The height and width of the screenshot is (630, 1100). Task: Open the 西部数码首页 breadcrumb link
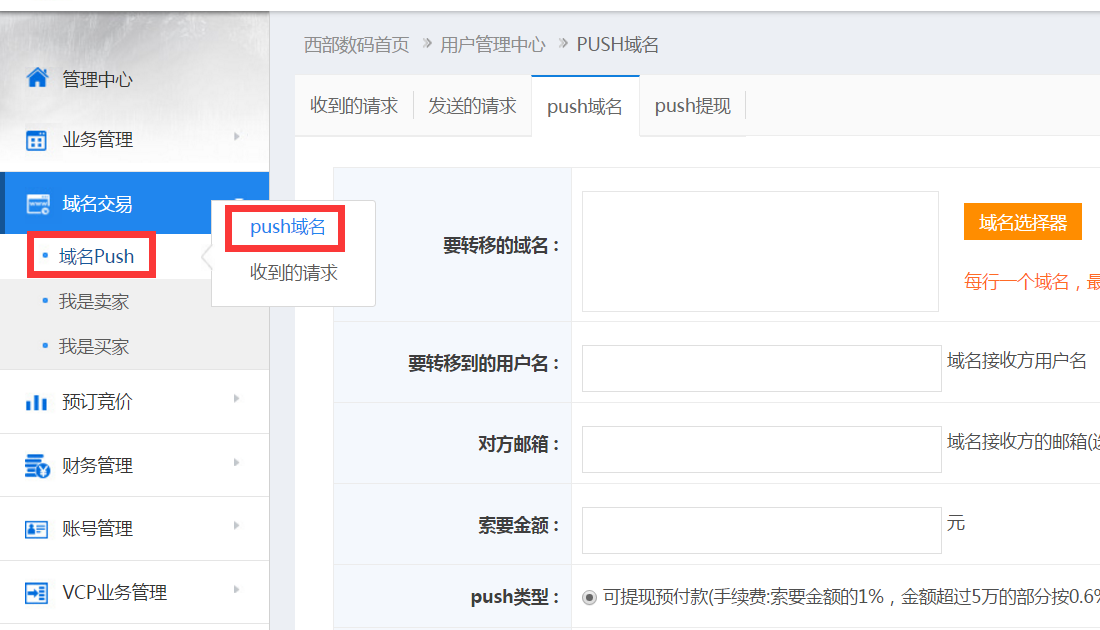pyautogui.click(x=356, y=44)
